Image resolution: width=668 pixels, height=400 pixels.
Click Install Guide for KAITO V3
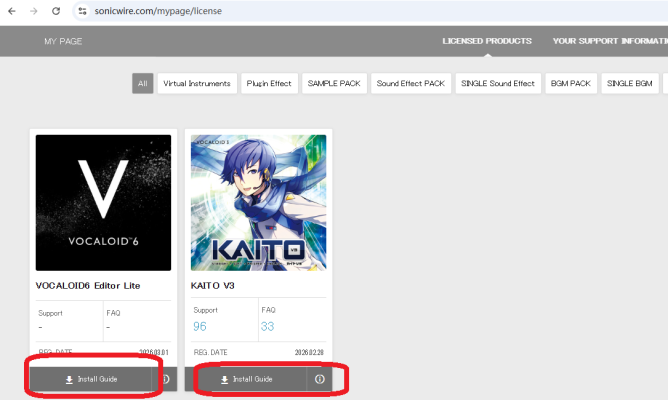pos(247,379)
